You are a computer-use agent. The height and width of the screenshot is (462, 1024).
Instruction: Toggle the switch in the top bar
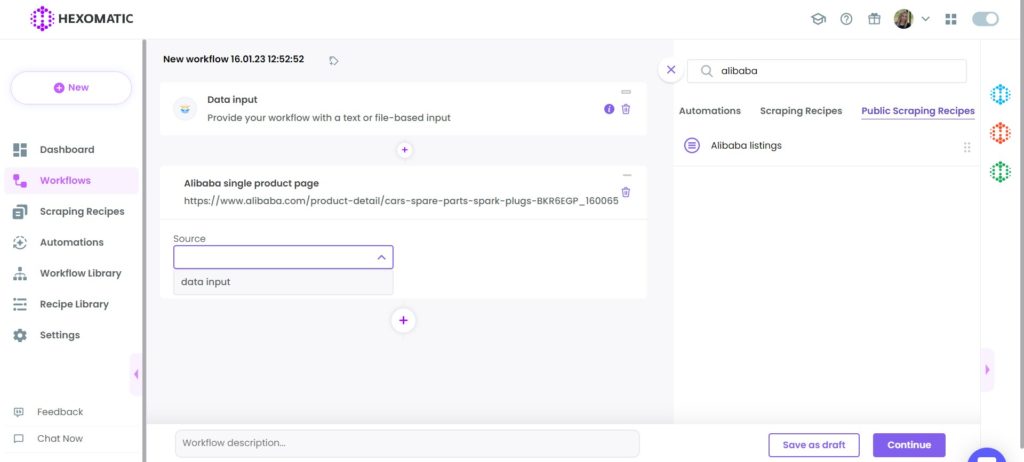click(x=985, y=19)
